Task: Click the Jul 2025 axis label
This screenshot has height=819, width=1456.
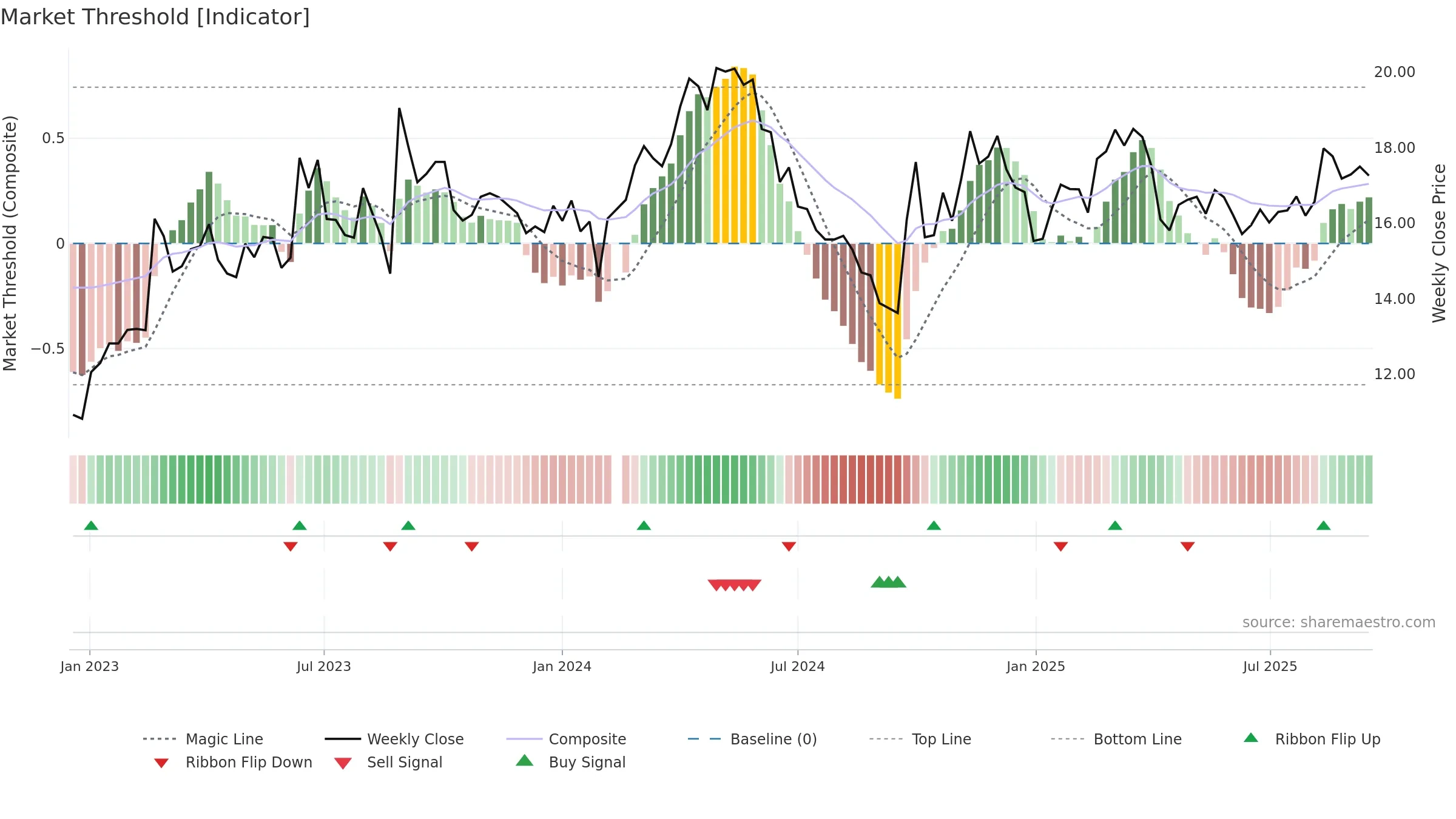Action: pyautogui.click(x=1270, y=666)
